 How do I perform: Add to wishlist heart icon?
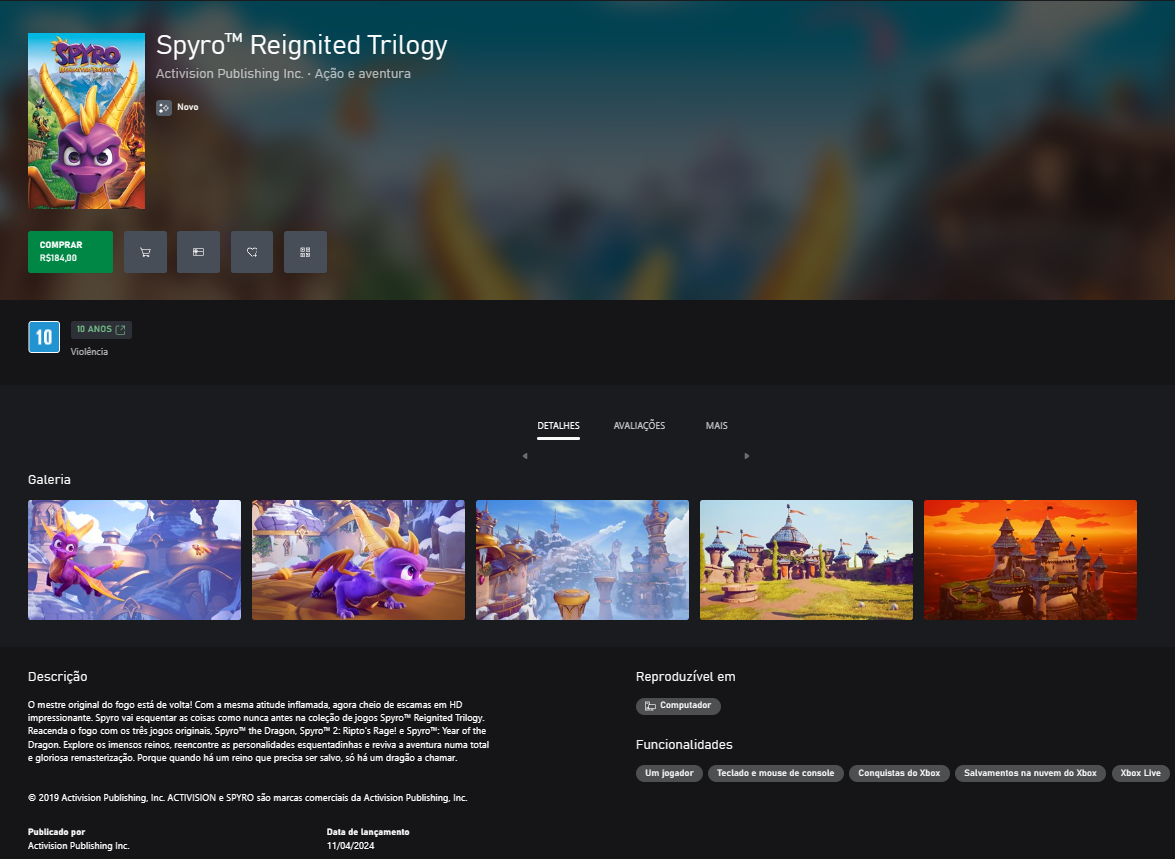[x=252, y=252]
